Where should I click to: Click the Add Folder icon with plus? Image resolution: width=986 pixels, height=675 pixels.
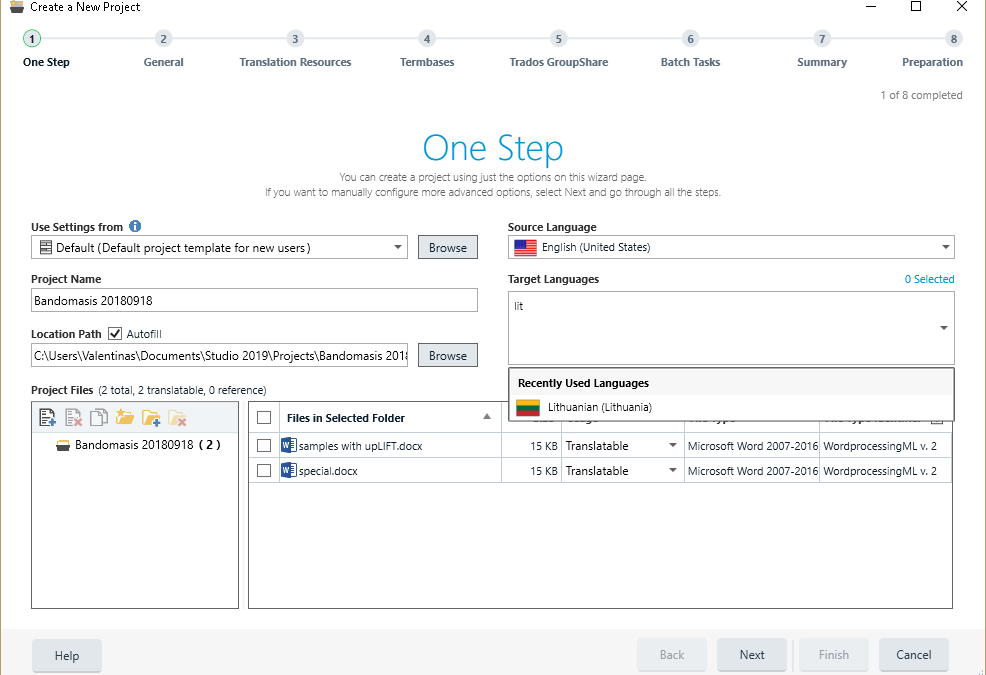151,418
